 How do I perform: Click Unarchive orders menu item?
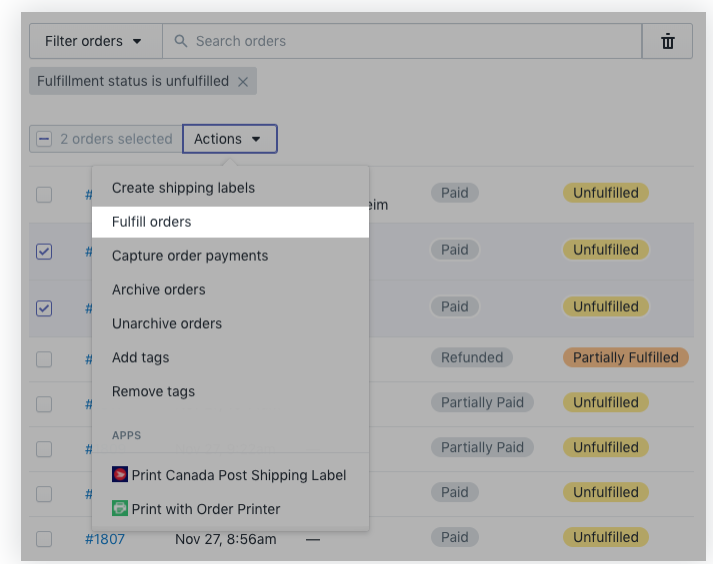click(167, 324)
